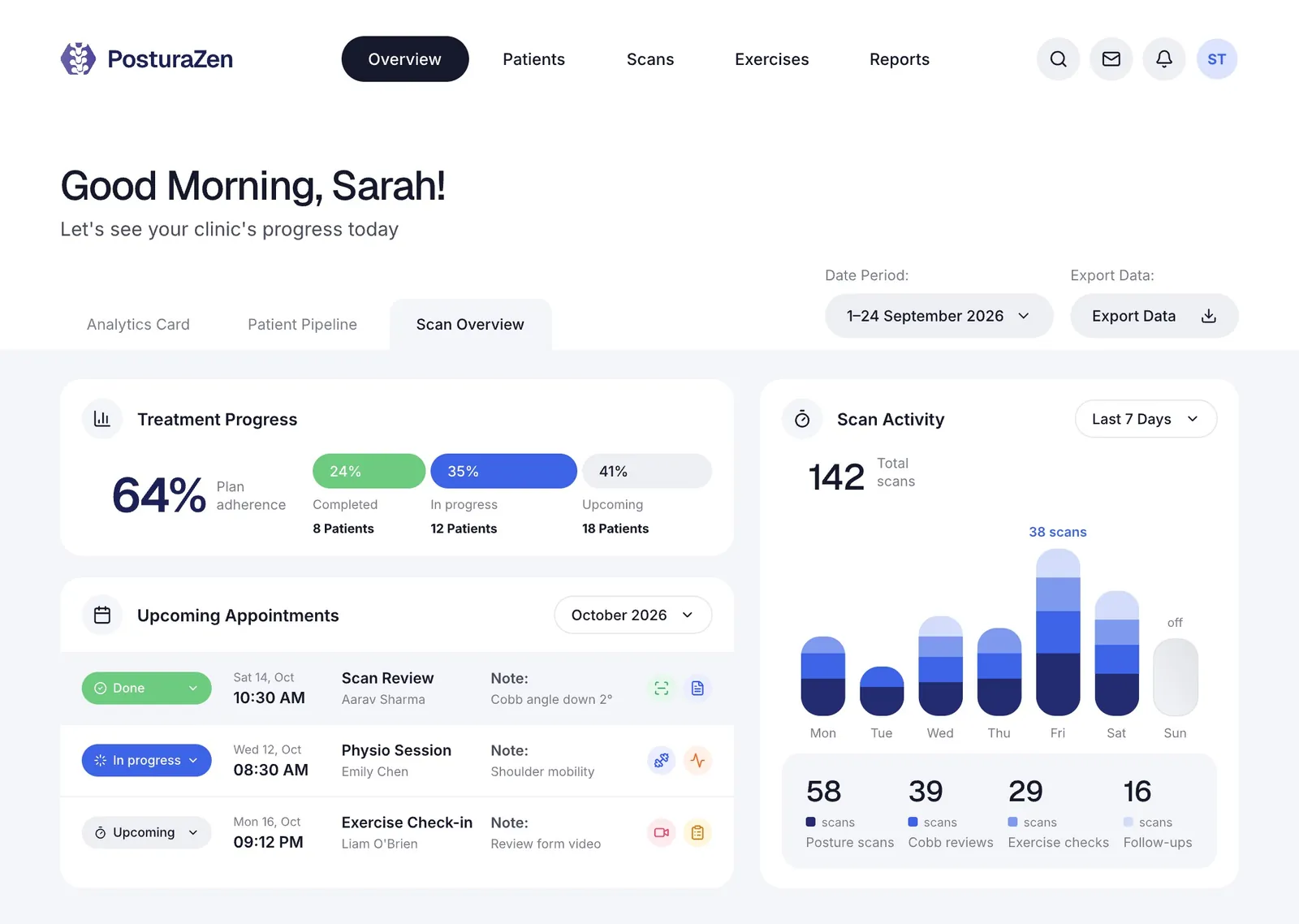Click the greyed Sun off bar

(x=1175, y=676)
